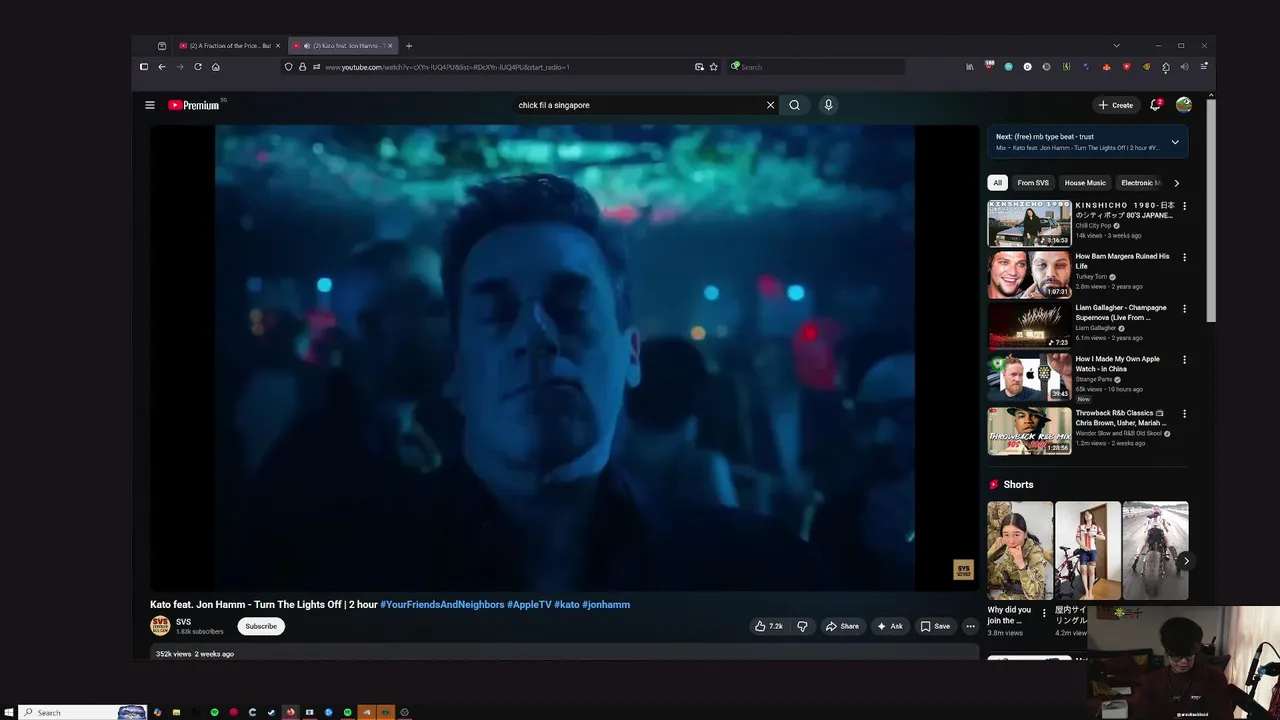Open more actions ellipsis below the video
The width and height of the screenshot is (1280, 720).
(x=970, y=626)
